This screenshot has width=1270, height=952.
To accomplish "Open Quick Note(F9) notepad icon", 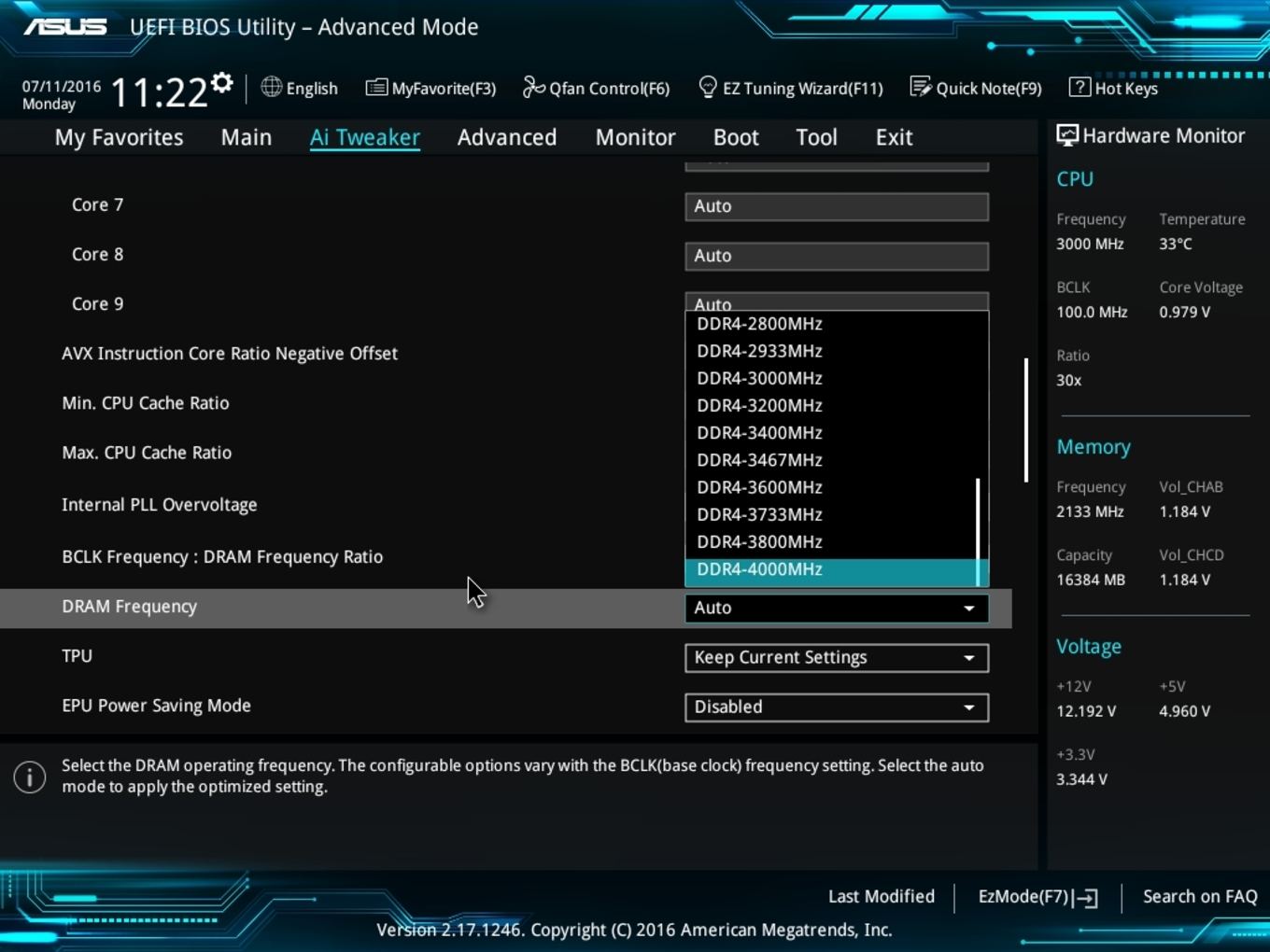I will [x=920, y=87].
